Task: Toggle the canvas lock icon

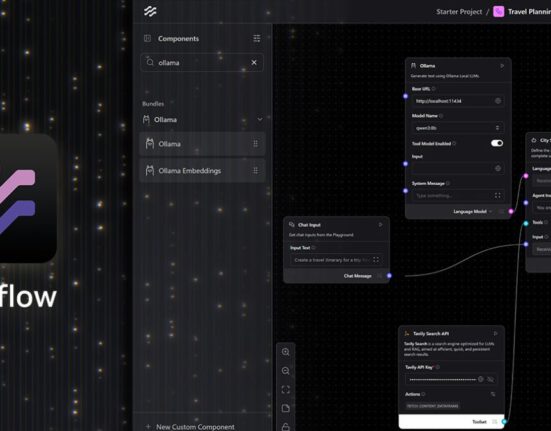Action: click(x=286, y=426)
